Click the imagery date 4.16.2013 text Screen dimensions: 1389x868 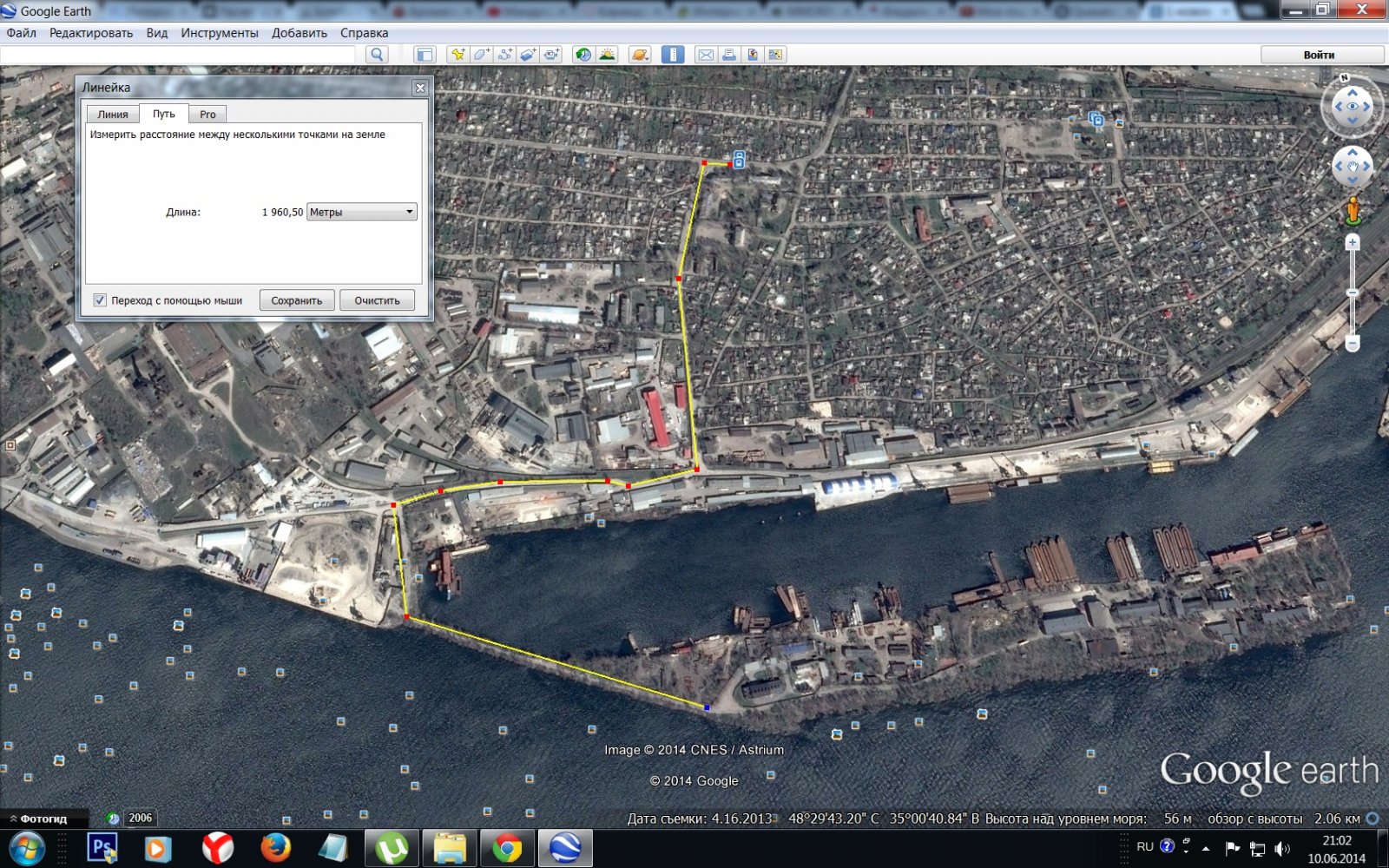pyautogui.click(x=741, y=819)
